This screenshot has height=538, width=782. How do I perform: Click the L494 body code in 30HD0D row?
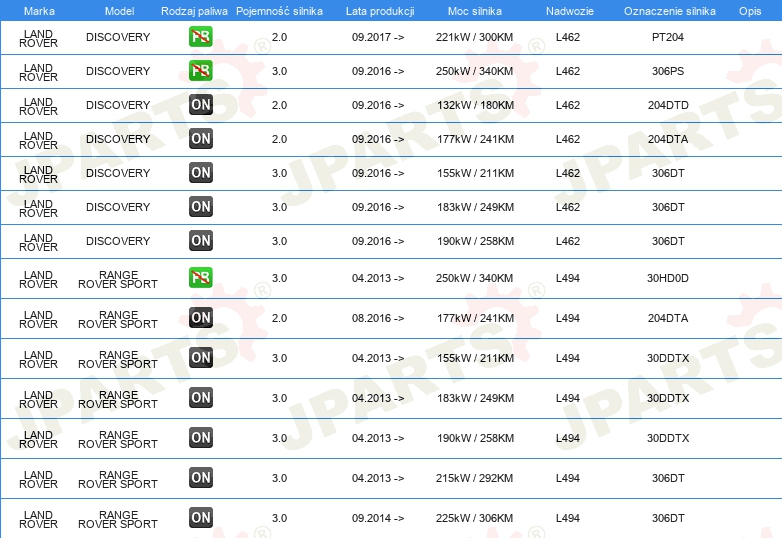pos(568,278)
